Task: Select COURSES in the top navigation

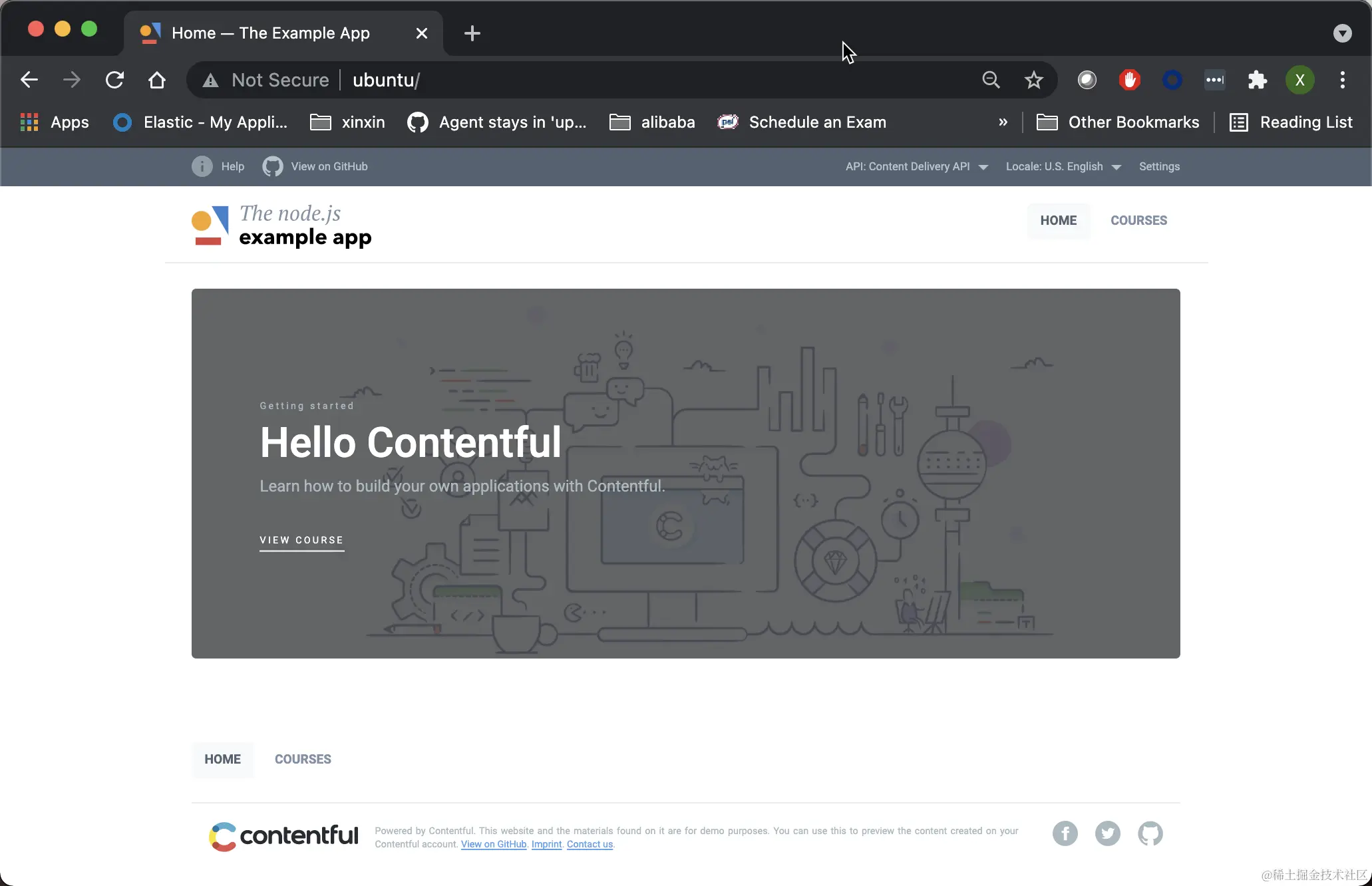Action: pyautogui.click(x=1138, y=220)
